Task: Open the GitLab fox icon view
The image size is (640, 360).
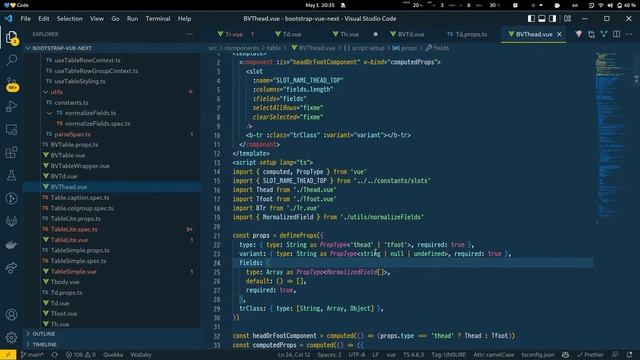Action: point(11,221)
